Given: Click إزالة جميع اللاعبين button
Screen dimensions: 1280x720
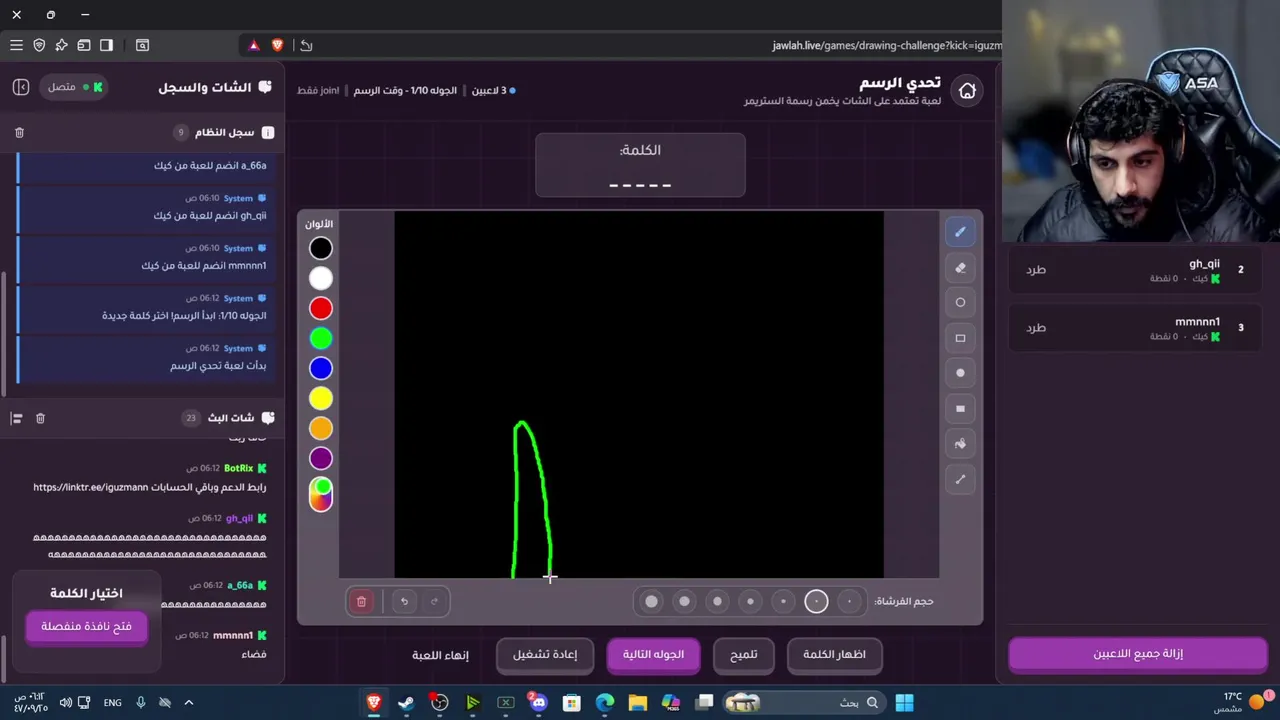Looking at the screenshot, I should (1138, 654).
